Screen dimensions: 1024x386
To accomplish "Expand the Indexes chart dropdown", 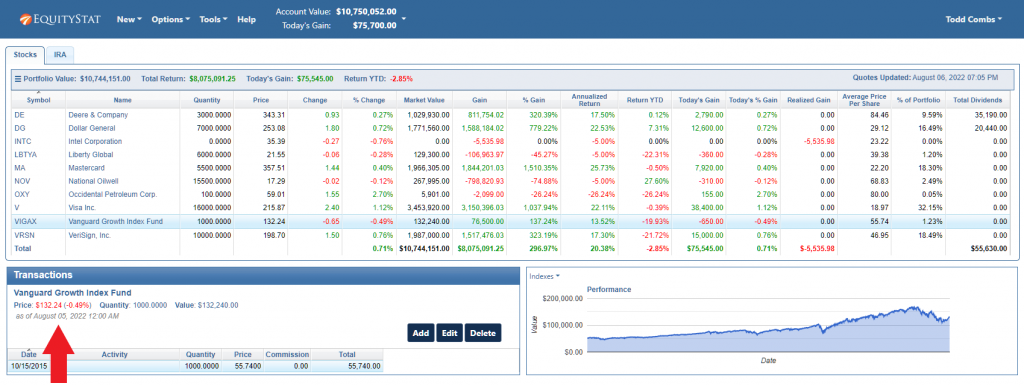I will [x=544, y=276].
